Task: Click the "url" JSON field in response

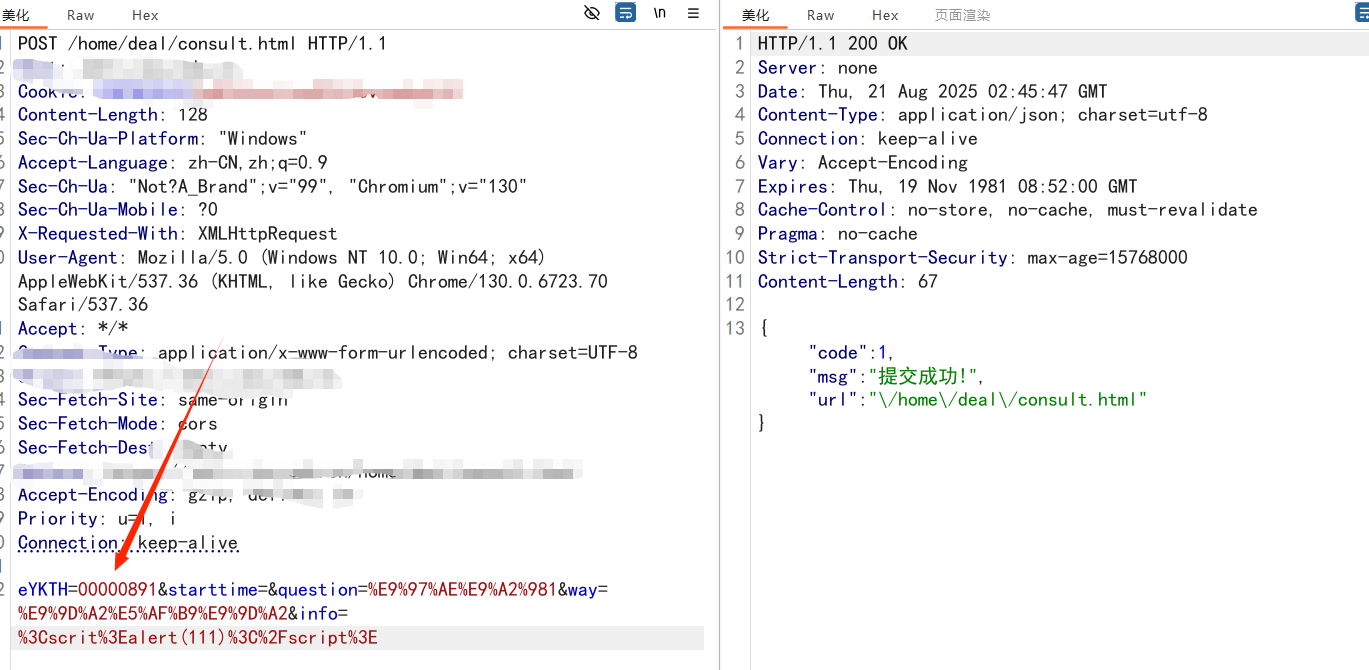Action: click(978, 400)
